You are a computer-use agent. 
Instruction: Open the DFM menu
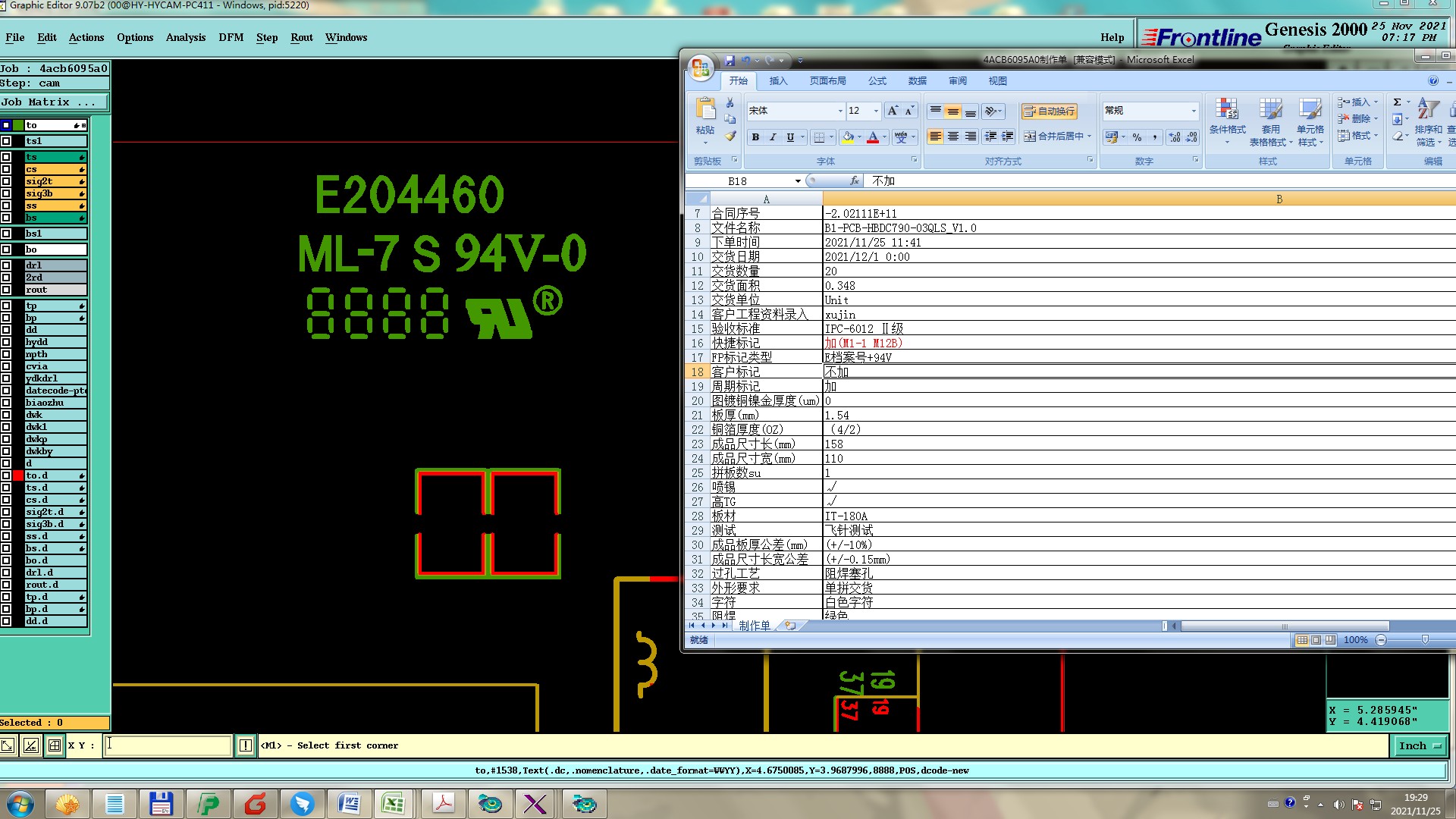tap(231, 37)
